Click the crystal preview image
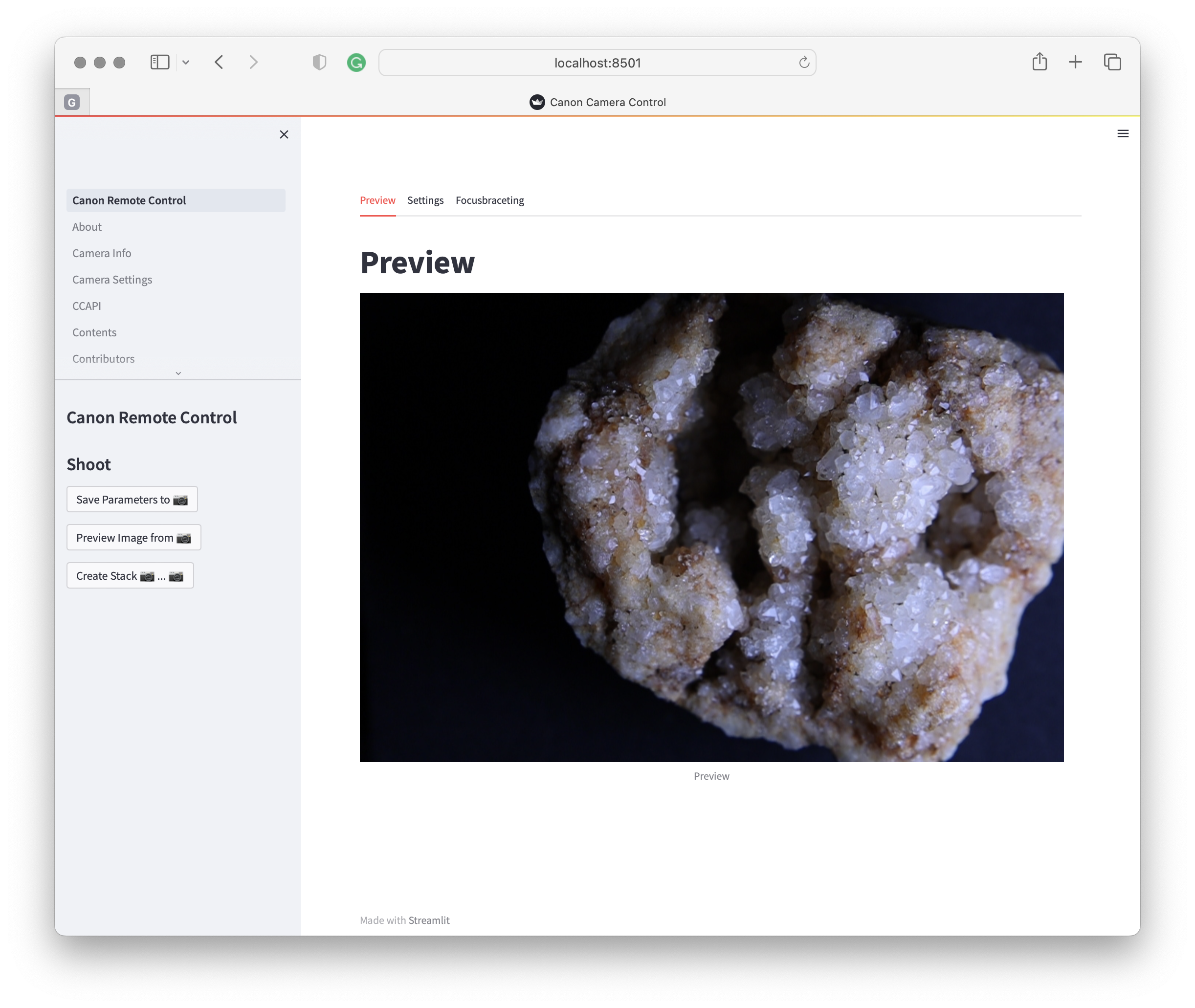 coord(711,527)
